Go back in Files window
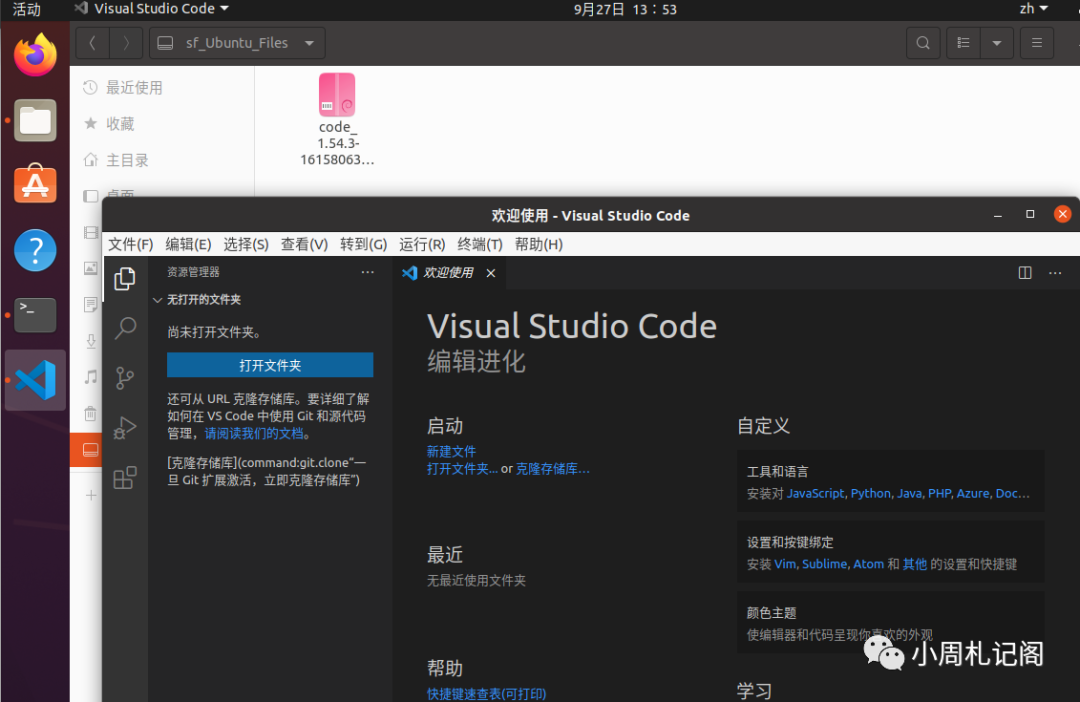The image size is (1080, 702). (x=92, y=43)
